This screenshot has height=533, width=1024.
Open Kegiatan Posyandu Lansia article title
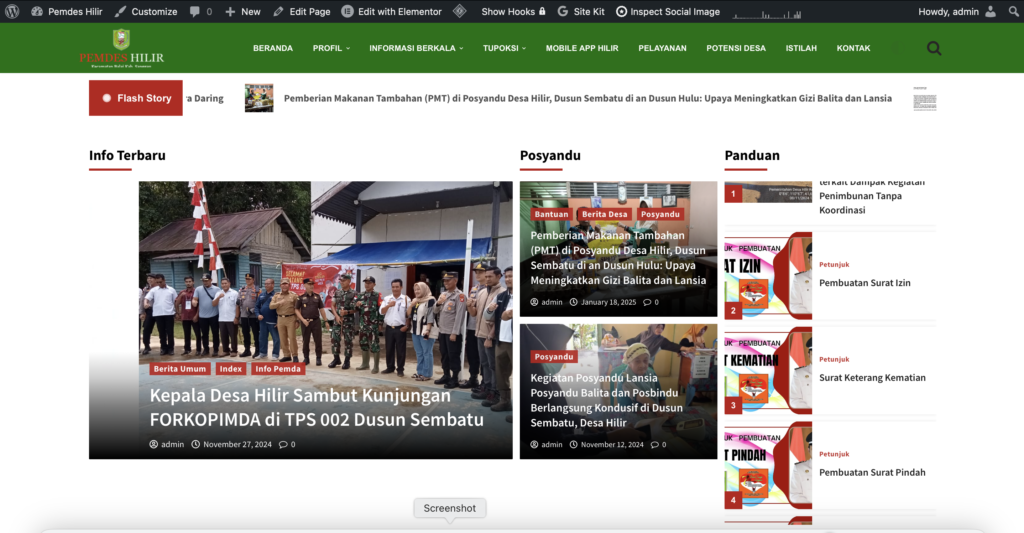[607, 400]
